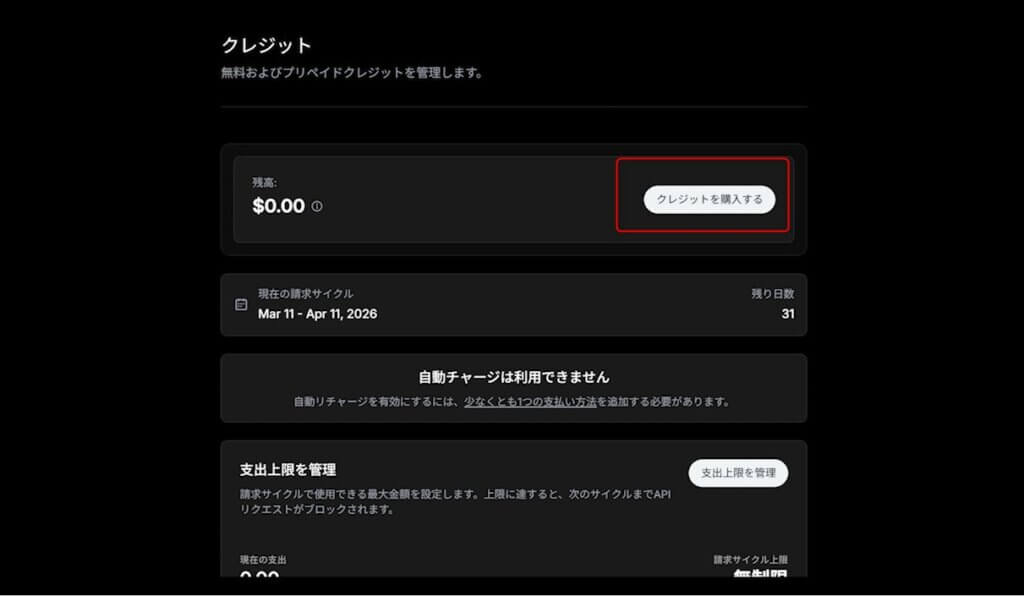This screenshot has width=1024, height=596.
Task: Click the calendar icon in billing cycle card
Action: tap(241, 305)
